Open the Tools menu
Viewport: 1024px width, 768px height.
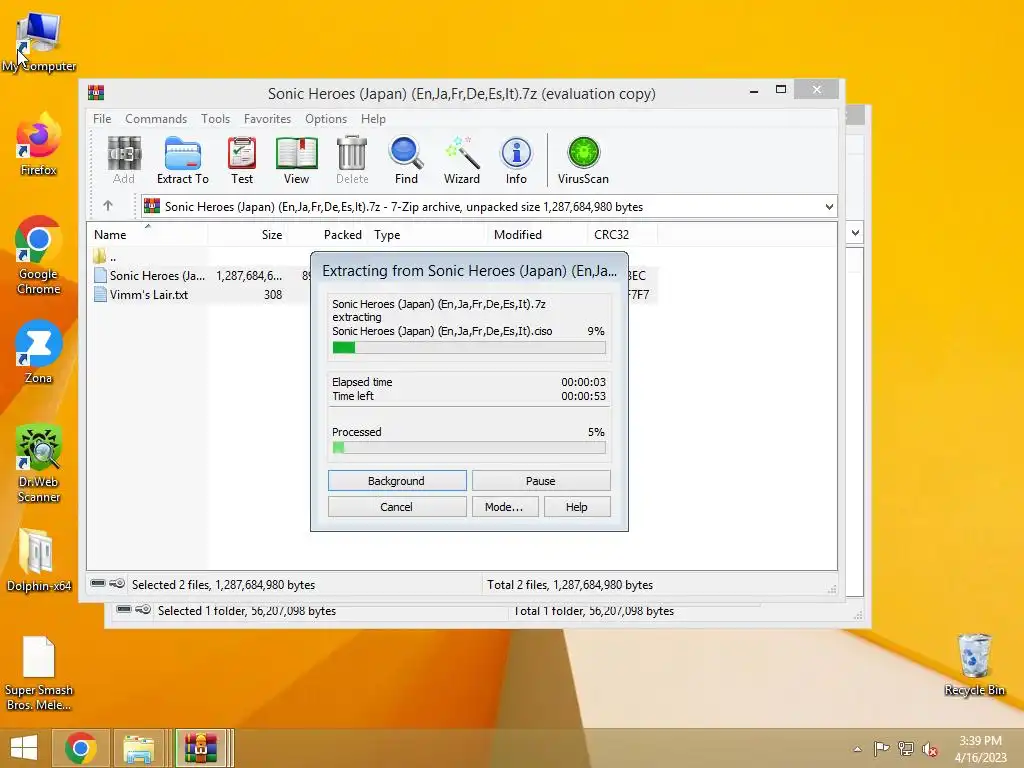pos(216,119)
